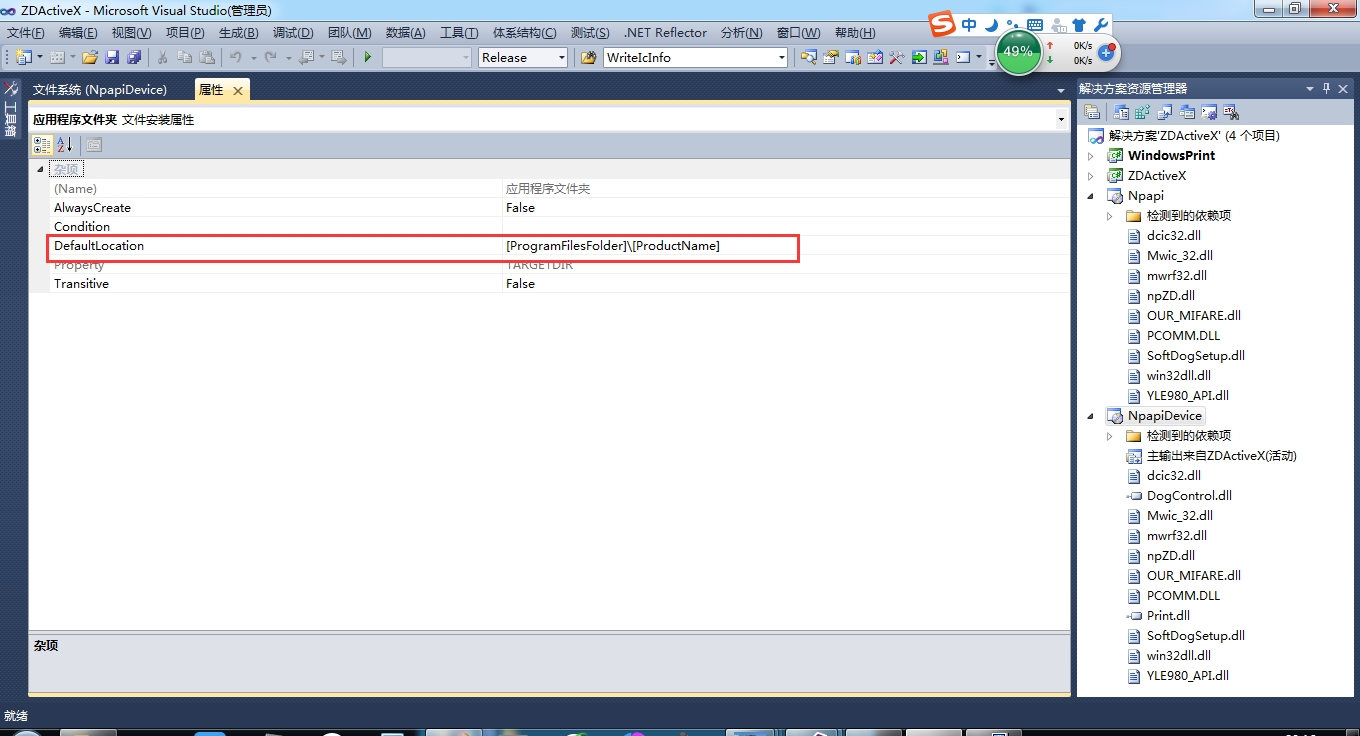Expand 检测到的依赖项 under NpapiDevice
This screenshot has width=1360, height=736.
(x=1110, y=436)
